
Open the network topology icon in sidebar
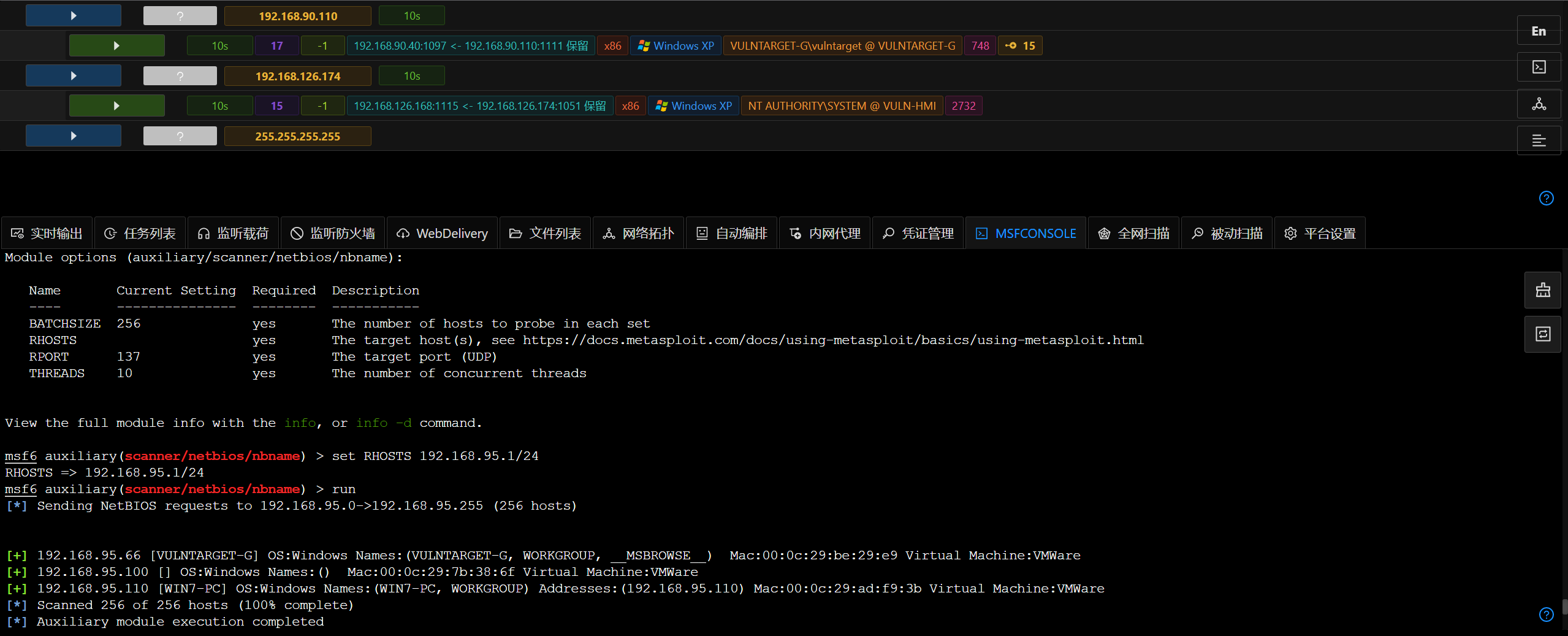point(1539,104)
